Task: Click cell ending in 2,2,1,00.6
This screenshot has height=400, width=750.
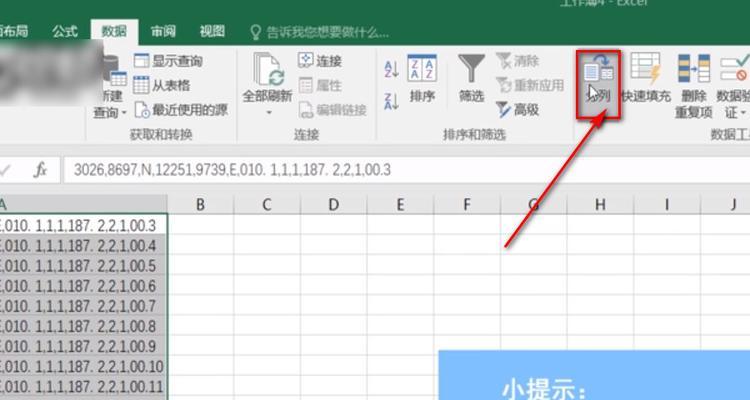Action: click(x=83, y=286)
